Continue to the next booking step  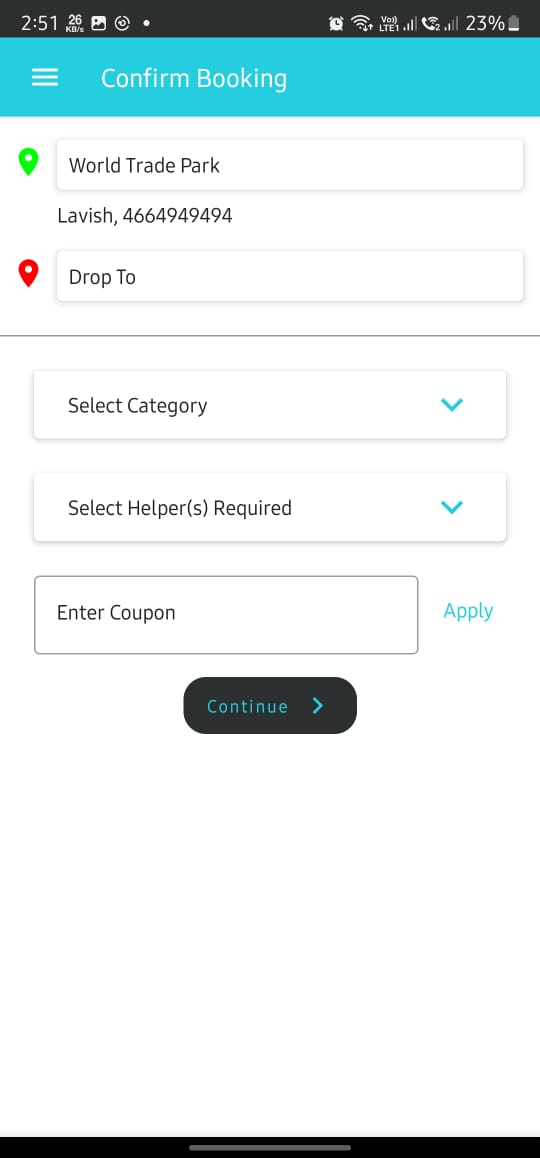tap(270, 706)
